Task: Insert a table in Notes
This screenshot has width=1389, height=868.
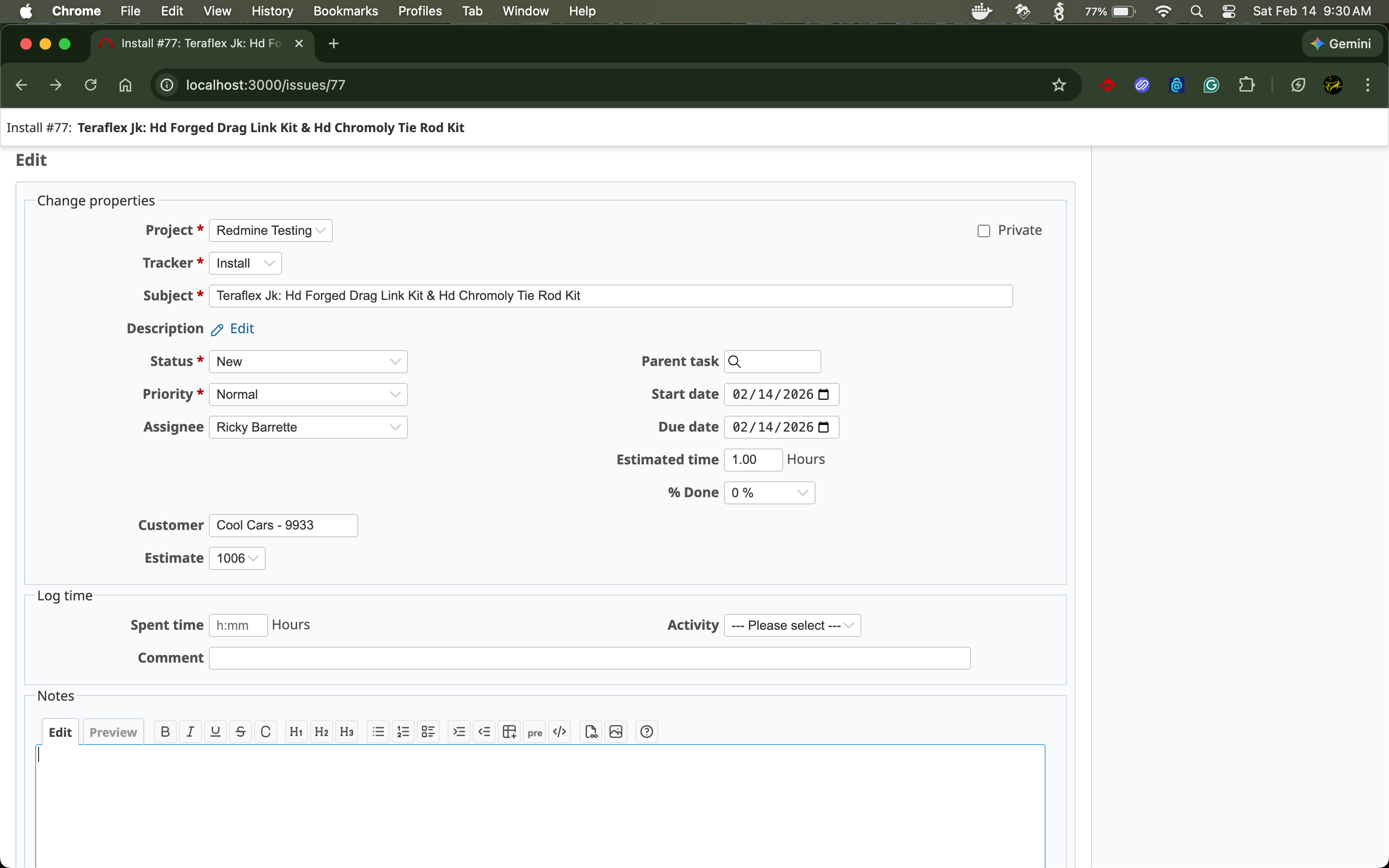Action: [509, 732]
